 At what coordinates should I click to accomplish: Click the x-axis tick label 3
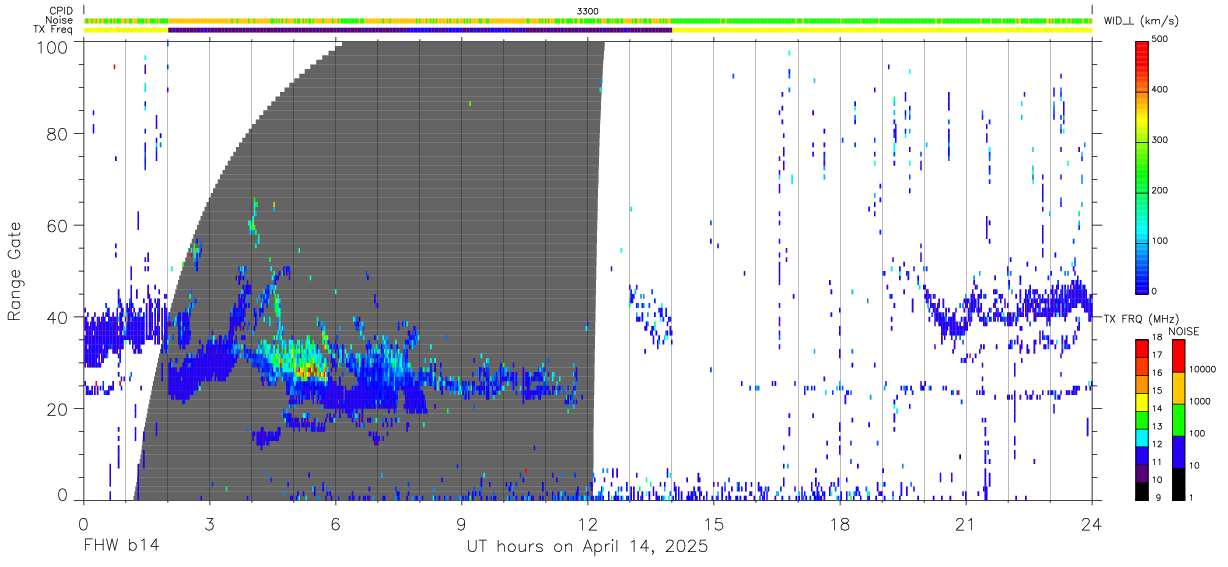[x=208, y=524]
